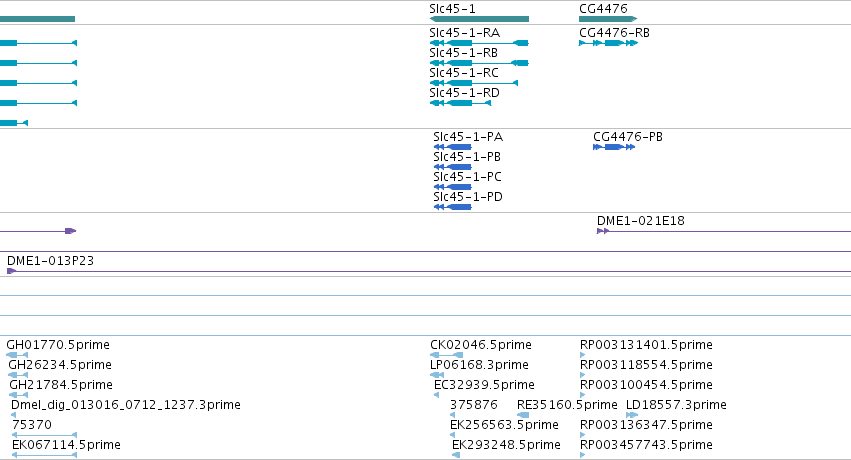Viewport: 851px width, 460px height.
Task: Click the Slc45-1-RD label
Action: (x=465, y=93)
